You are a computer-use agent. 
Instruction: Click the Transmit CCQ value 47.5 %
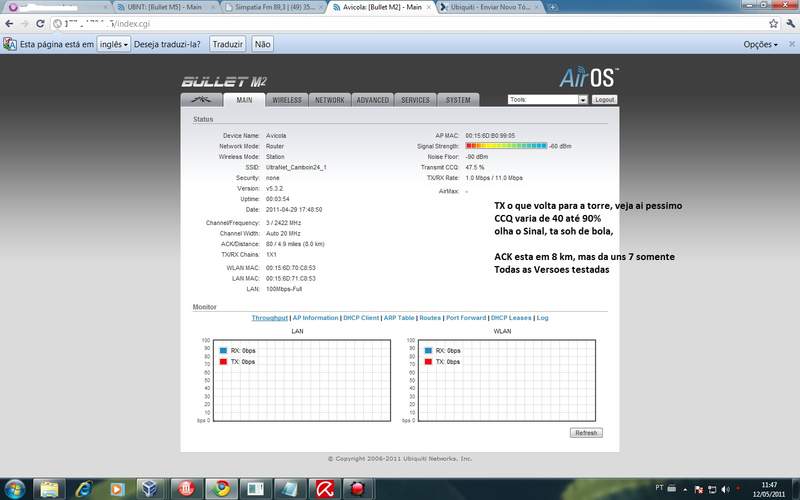475,167
